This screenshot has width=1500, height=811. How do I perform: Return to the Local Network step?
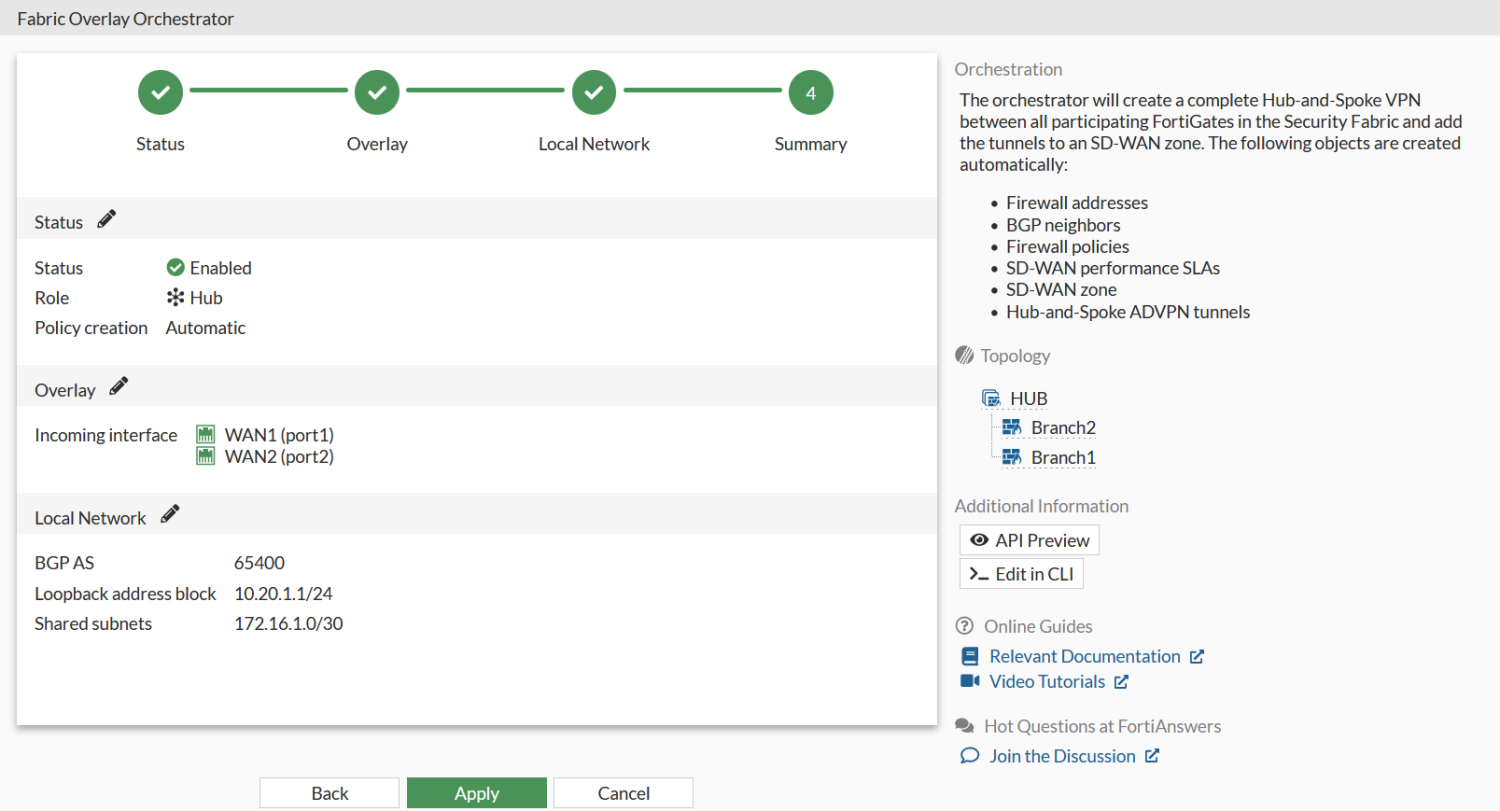click(594, 93)
